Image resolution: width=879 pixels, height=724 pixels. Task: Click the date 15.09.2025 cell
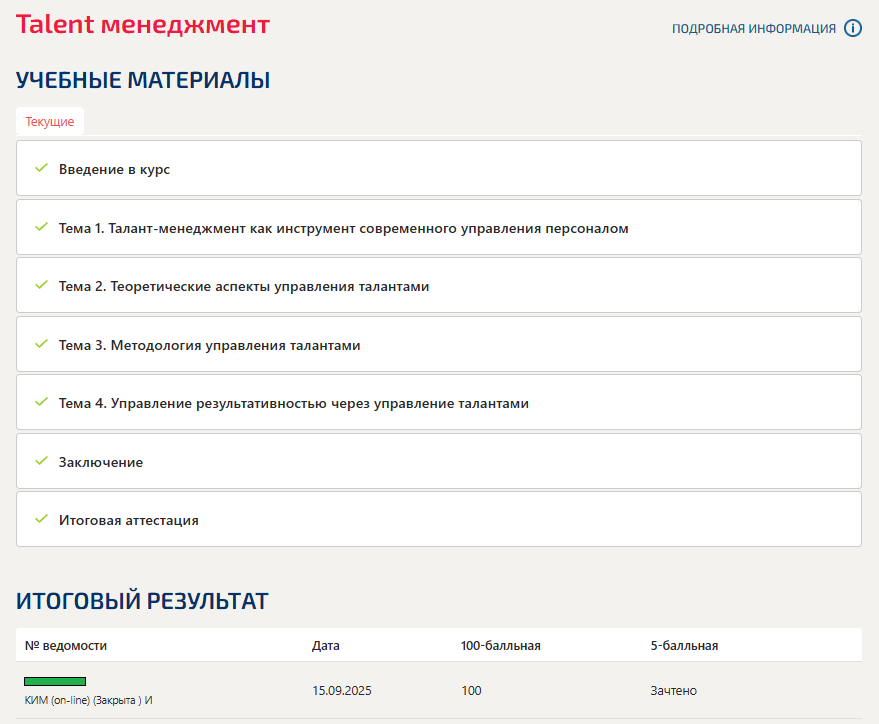[x=342, y=690]
